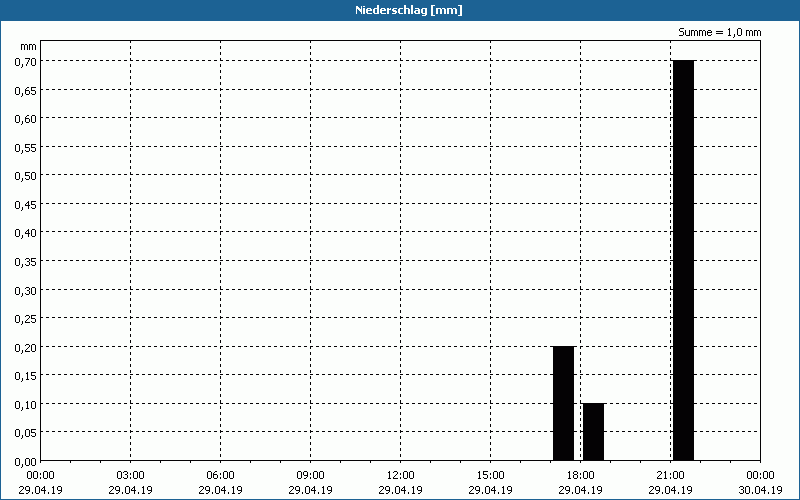Click the 0,30 y-axis label
Image resolution: width=800 pixels, height=500 pixels.
pos(26,290)
